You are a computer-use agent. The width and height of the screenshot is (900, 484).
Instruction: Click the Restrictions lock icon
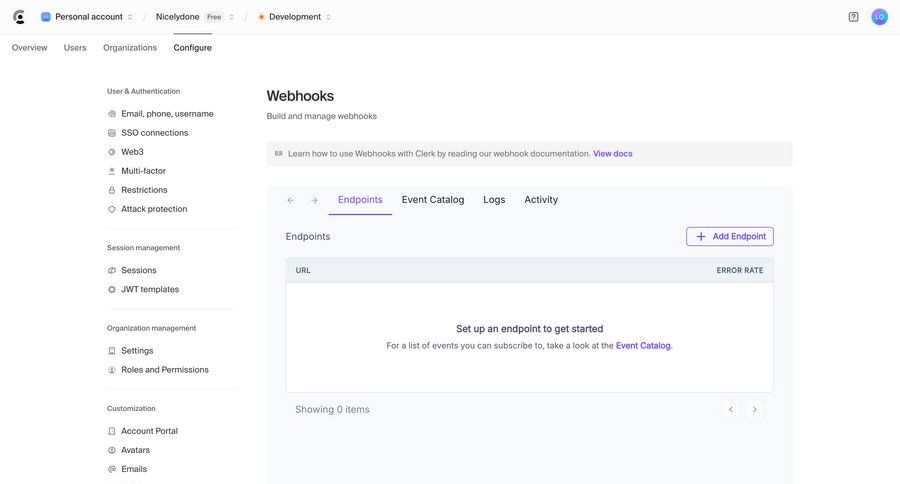(112, 190)
